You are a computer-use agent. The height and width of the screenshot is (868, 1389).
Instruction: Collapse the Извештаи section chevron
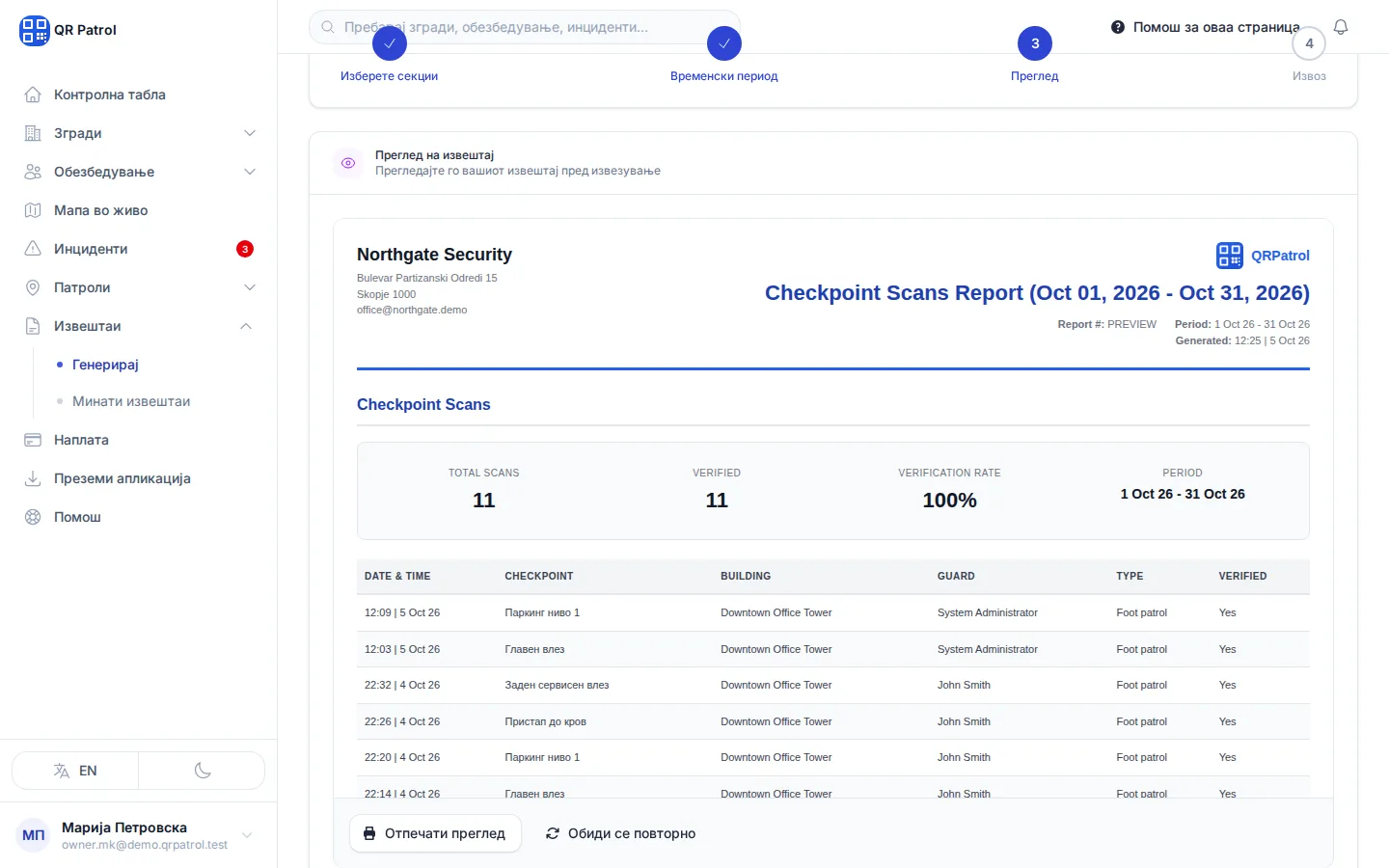[x=246, y=326]
